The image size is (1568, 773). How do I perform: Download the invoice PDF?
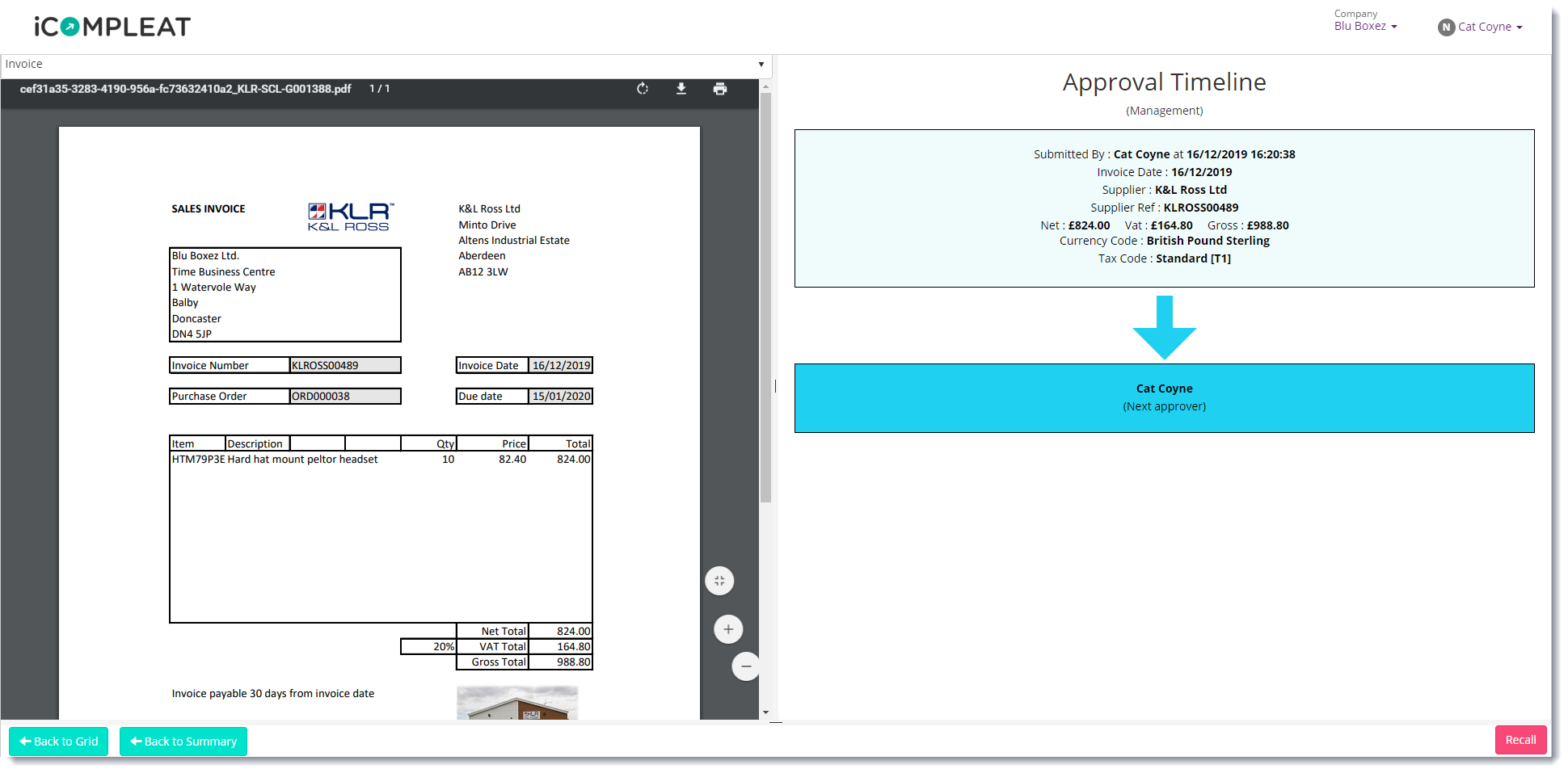click(681, 89)
